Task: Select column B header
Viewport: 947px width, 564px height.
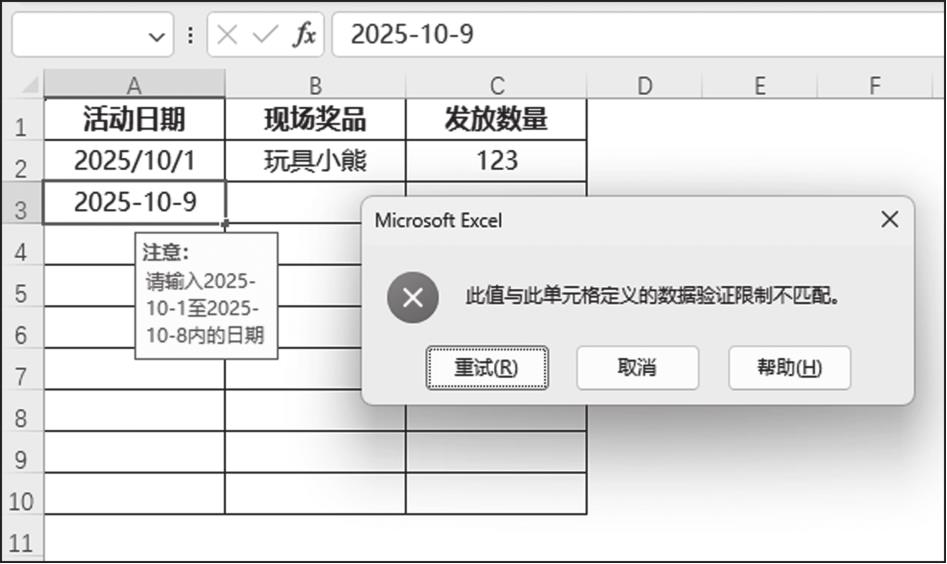Action: point(315,85)
